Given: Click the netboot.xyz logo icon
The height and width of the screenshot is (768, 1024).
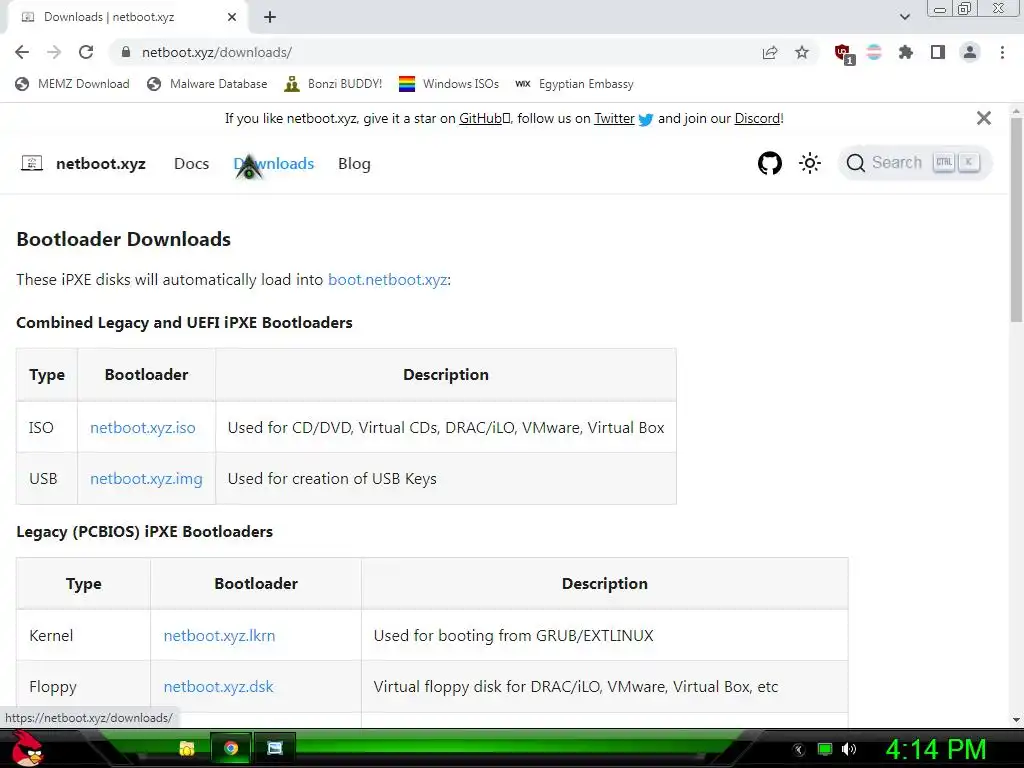Looking at the screenshot, I should (x=32, y=163).
